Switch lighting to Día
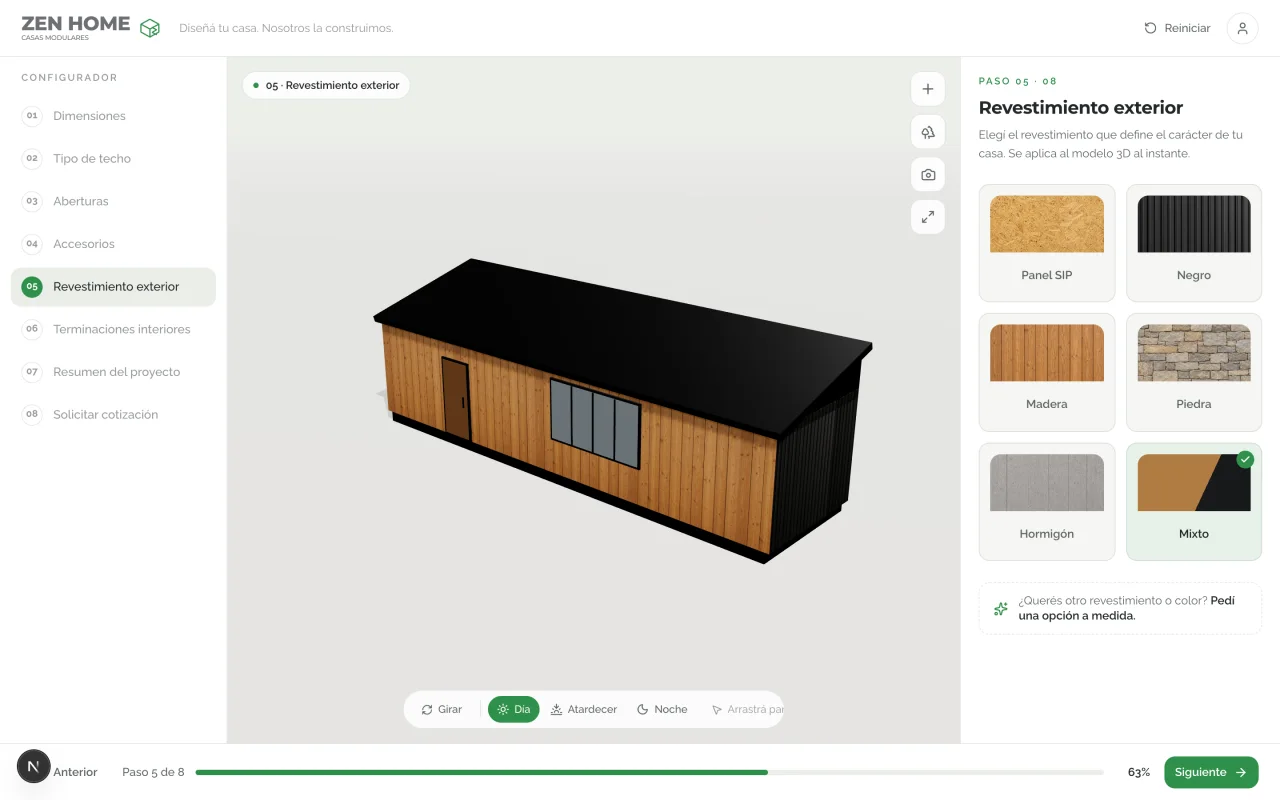Screen dimensions: 1280x800 [514, 709]
